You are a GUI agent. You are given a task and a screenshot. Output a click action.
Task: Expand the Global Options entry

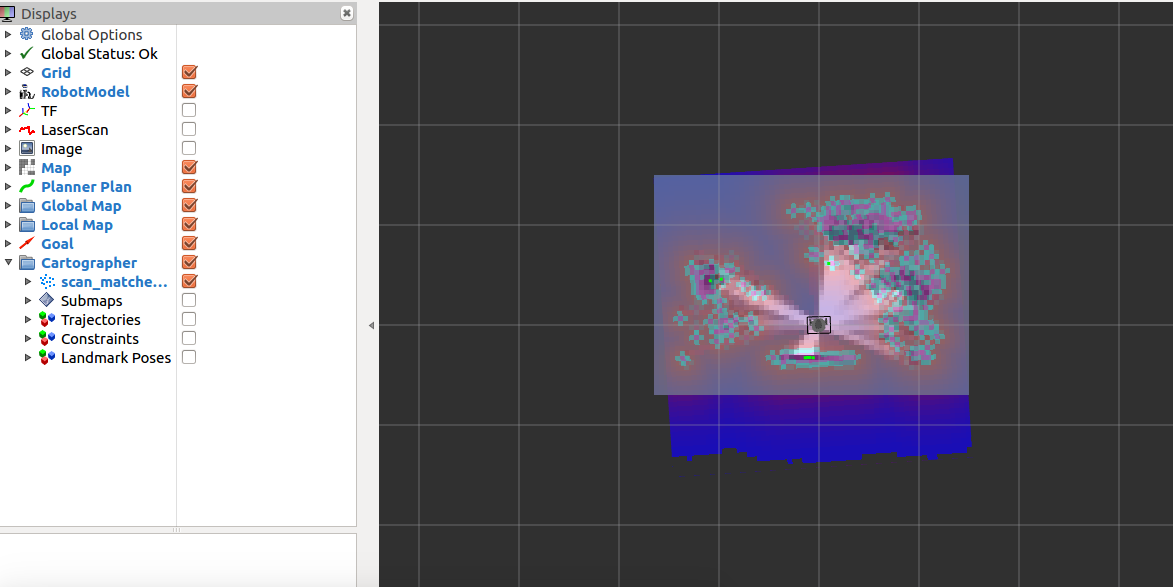(x=9, y=34)
